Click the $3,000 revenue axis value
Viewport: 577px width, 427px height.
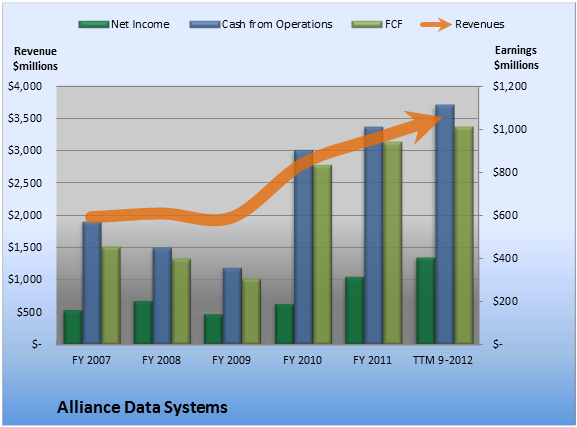point(25,150)
